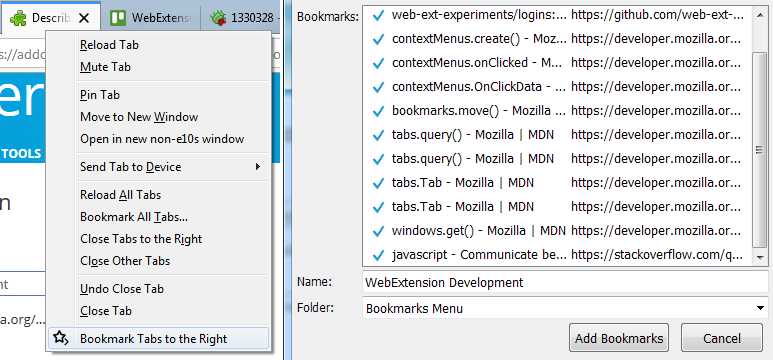
Task: Toggle the bookmarks.move() checkmark
Action: click(379, 111)
